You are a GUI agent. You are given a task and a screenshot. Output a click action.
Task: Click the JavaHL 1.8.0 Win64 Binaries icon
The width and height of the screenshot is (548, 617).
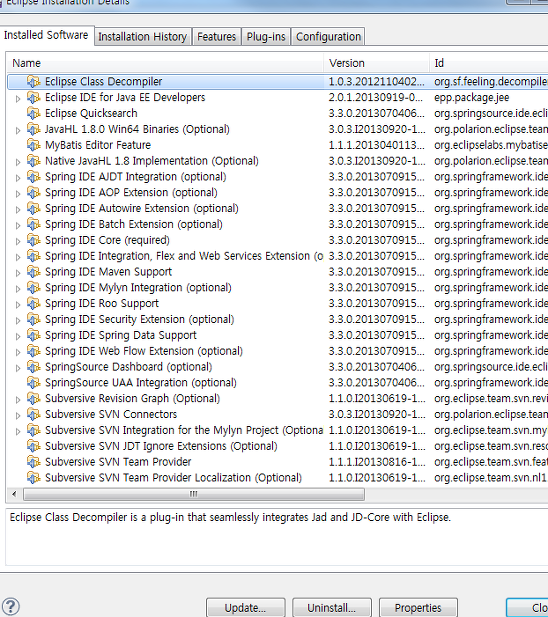pyautogui.click(x=33, y=129)
